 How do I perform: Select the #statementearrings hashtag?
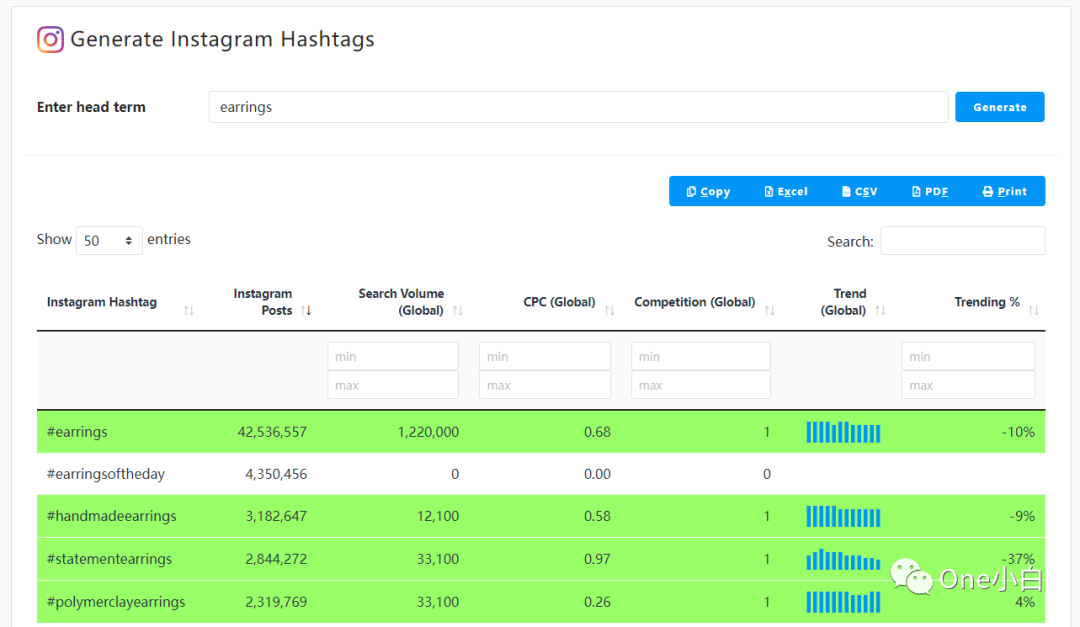pos(109,559)
